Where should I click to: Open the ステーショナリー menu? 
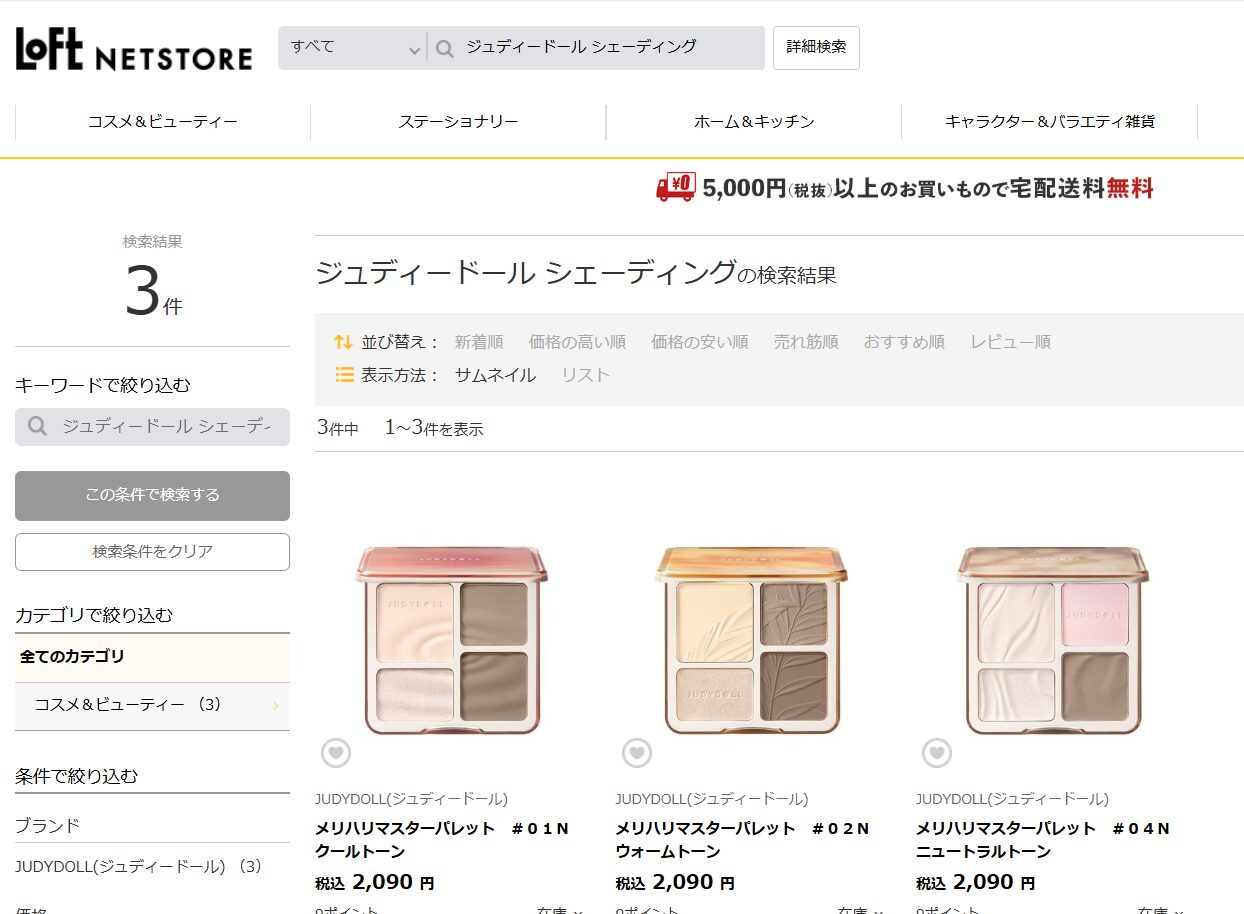tap(458, 122)
